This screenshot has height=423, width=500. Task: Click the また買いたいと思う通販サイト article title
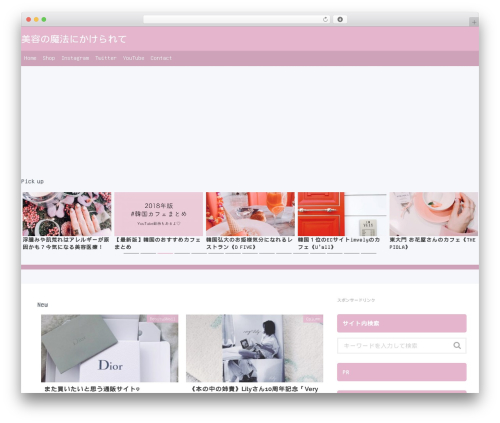point(92,389)
